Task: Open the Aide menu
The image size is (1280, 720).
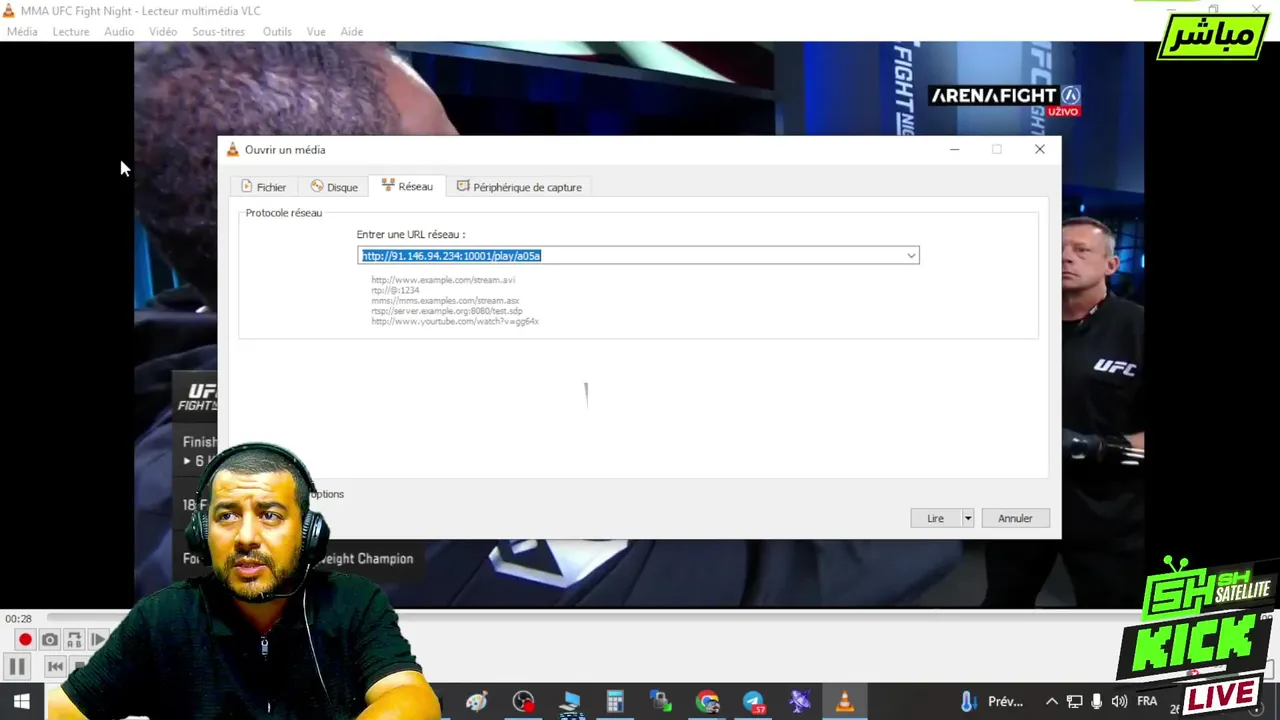Action: click(352, 32)
